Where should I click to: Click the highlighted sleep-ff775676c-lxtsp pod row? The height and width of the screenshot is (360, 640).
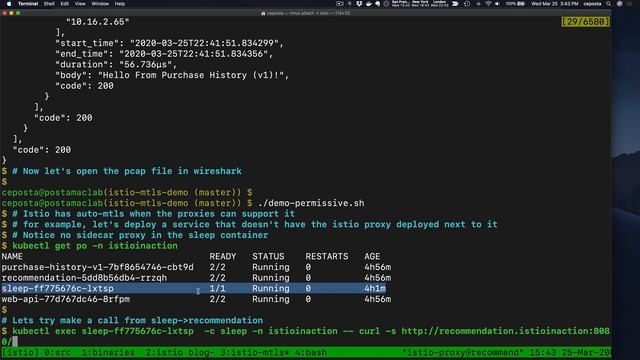(193, 288)
